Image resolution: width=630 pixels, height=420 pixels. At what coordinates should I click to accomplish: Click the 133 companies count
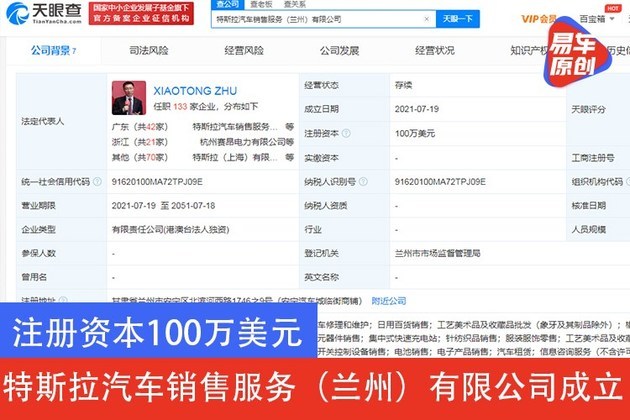click(x=180, y=107)
